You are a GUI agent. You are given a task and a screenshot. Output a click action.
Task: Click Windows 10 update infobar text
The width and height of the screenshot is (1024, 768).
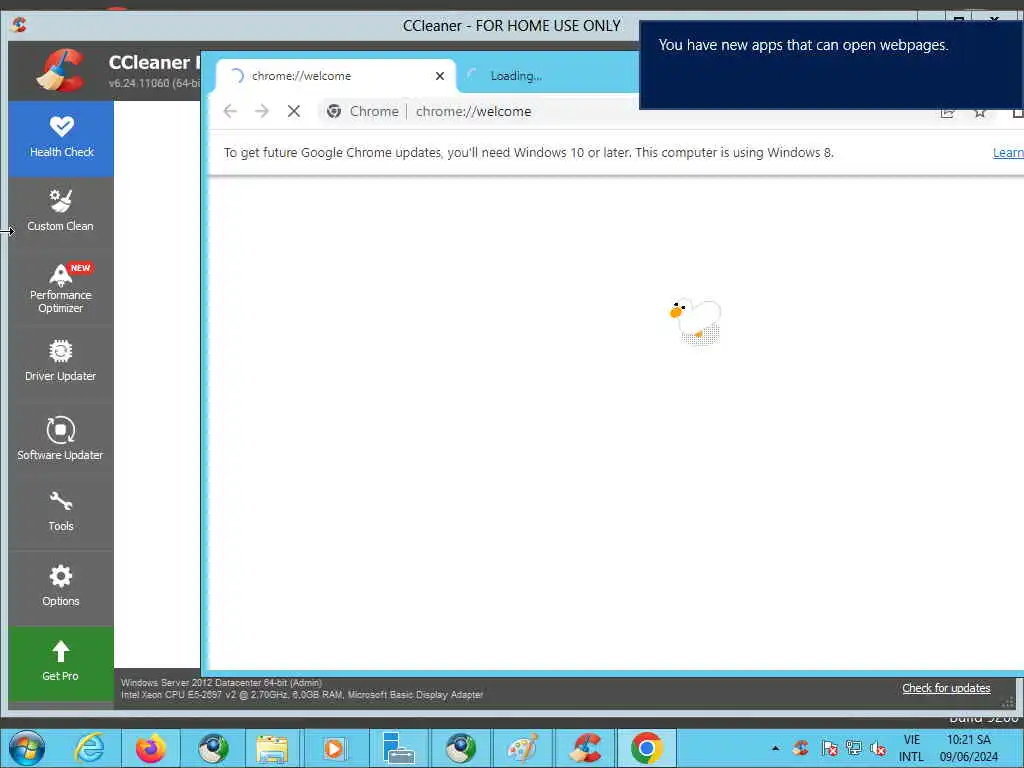(528, 153)
